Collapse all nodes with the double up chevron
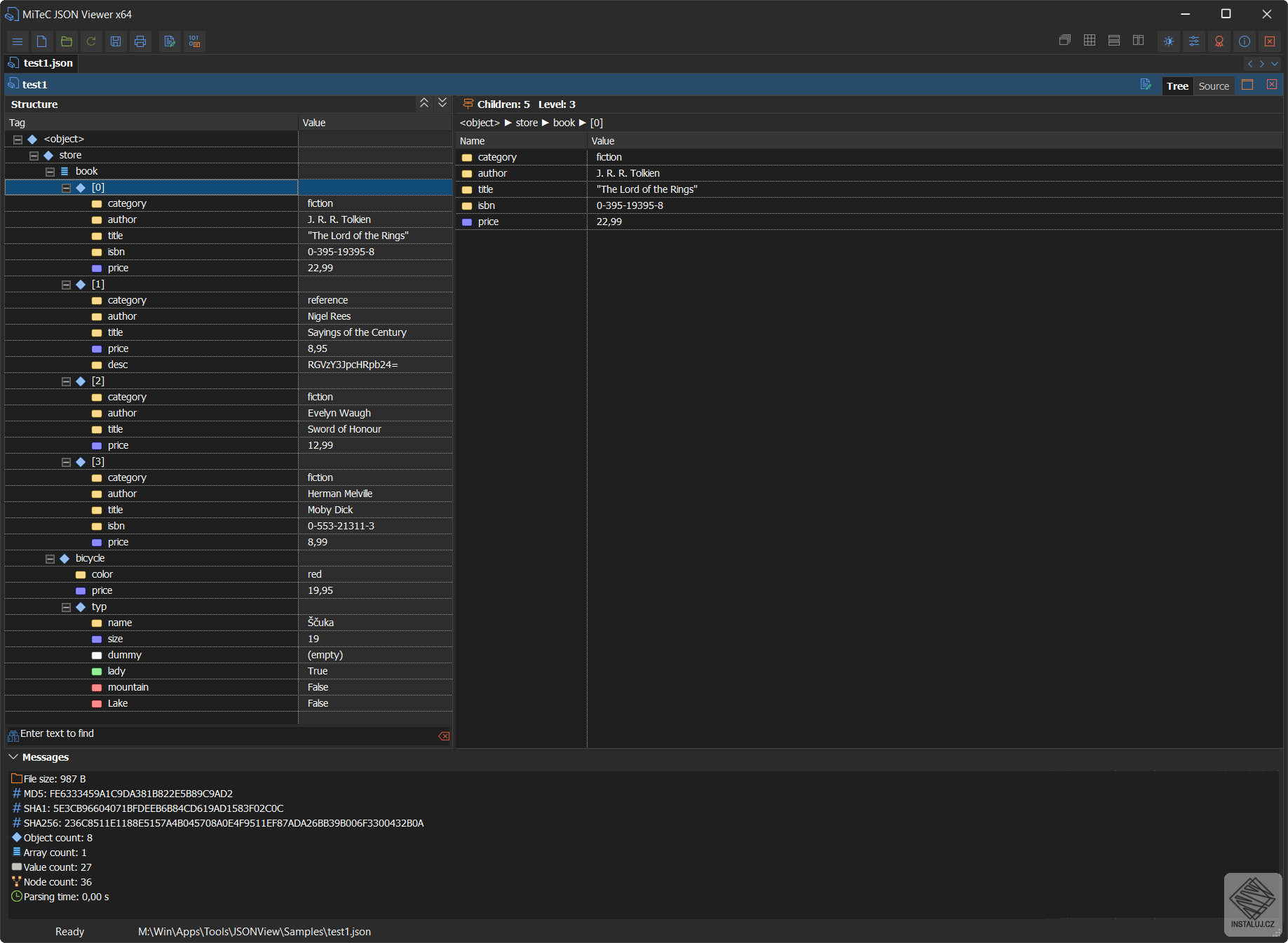This screenshot has height=943, width=1288. click(424, 103)
